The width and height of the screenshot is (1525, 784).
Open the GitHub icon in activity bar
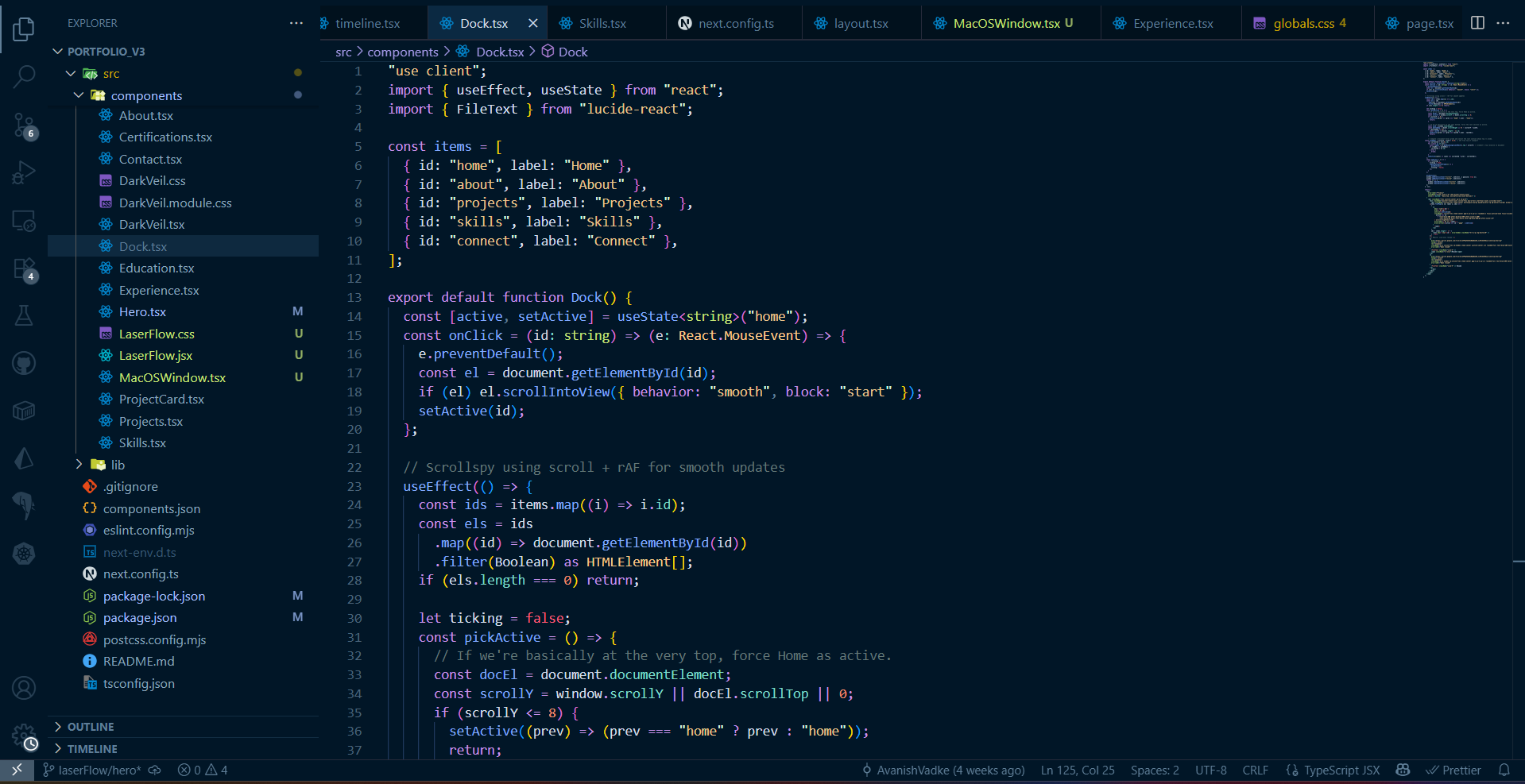(24, 363)
